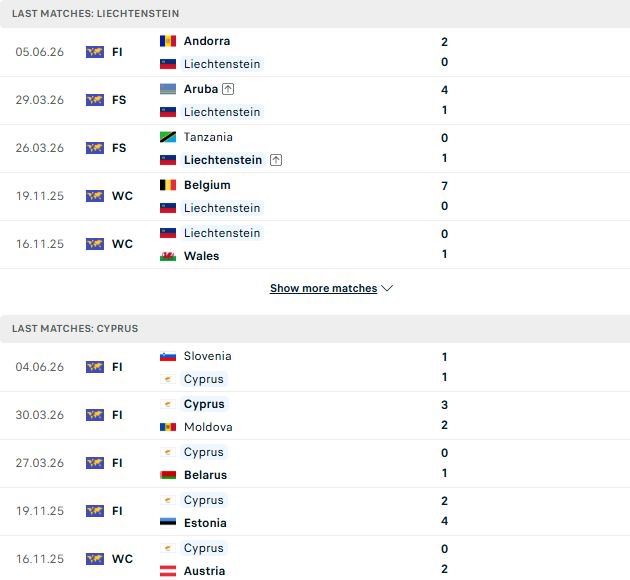Click the Aruba flag icon
The width and height of the screenshot is (630, 580).
tap(168, 89)
